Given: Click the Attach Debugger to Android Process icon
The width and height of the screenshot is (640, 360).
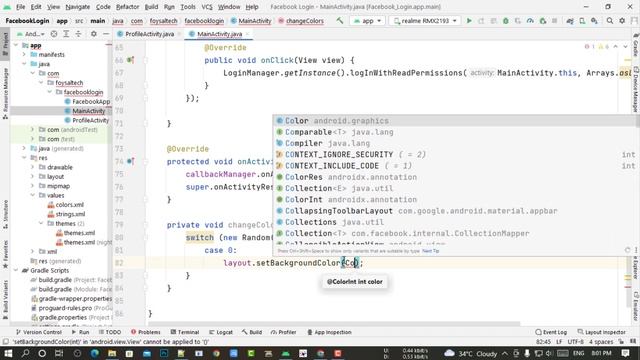Looking at the screenshot, I should coord(542,20).
